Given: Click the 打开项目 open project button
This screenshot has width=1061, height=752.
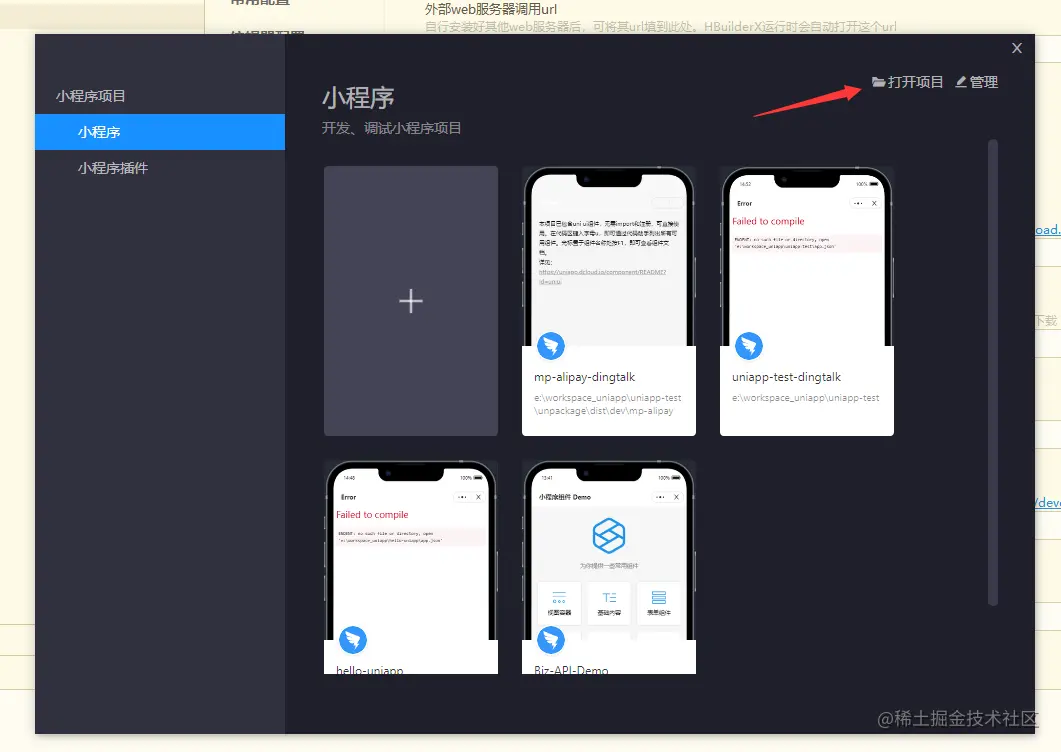Looking at the screenshot, I should pyautogui.click(x=907, y=82).
